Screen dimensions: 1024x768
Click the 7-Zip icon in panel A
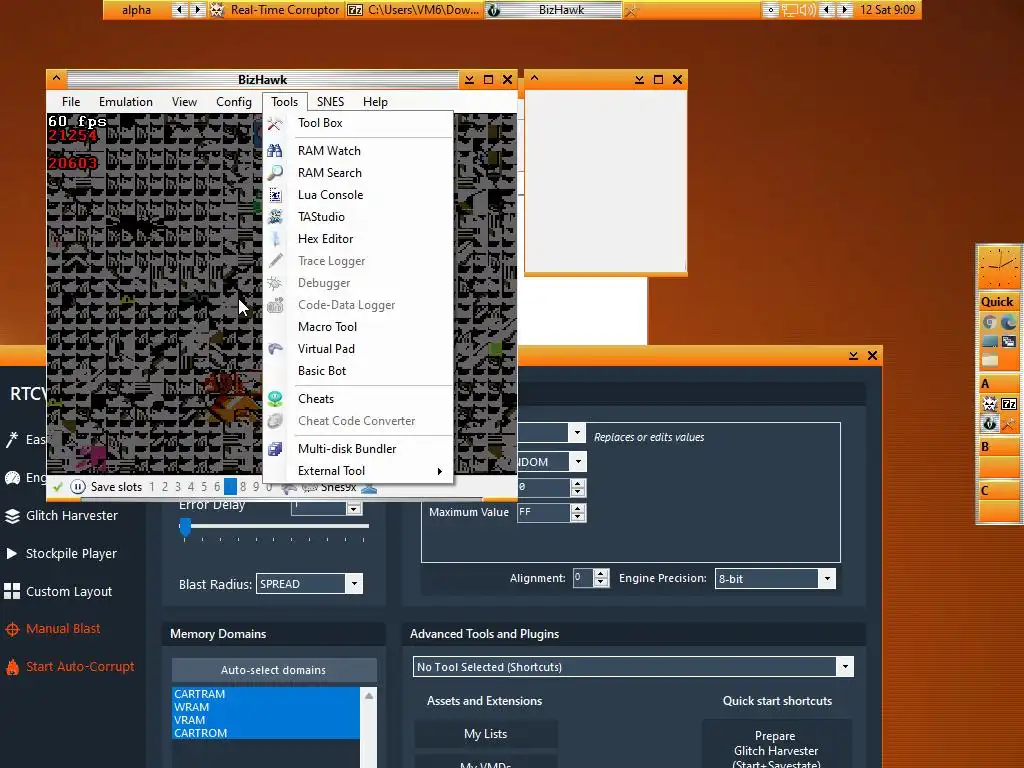coord(1009,404)
